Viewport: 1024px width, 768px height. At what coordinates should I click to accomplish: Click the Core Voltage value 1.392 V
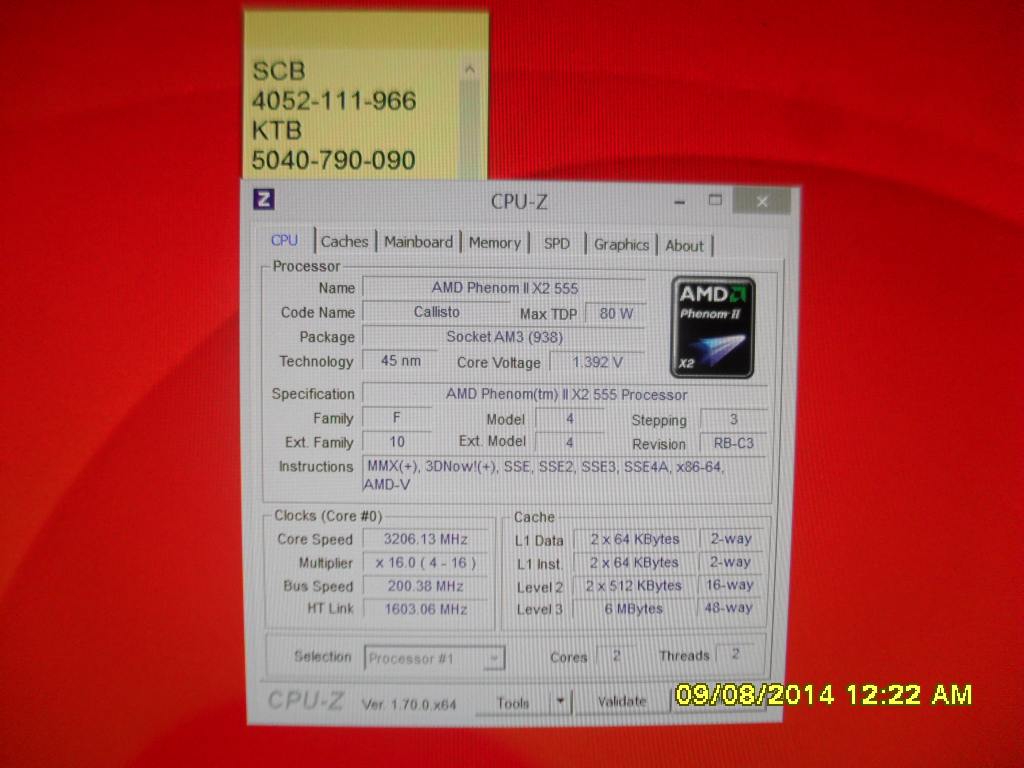598,362
